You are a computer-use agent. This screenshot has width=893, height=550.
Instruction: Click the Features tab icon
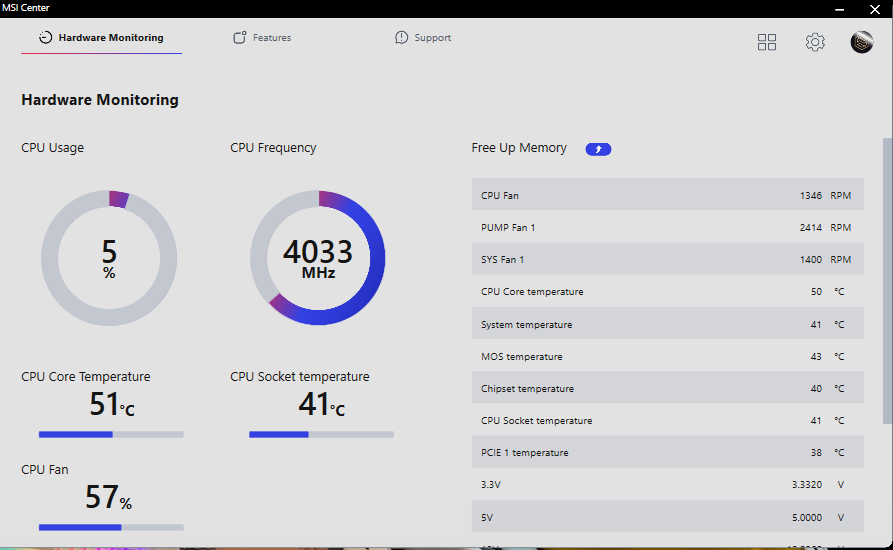(240, 38)
